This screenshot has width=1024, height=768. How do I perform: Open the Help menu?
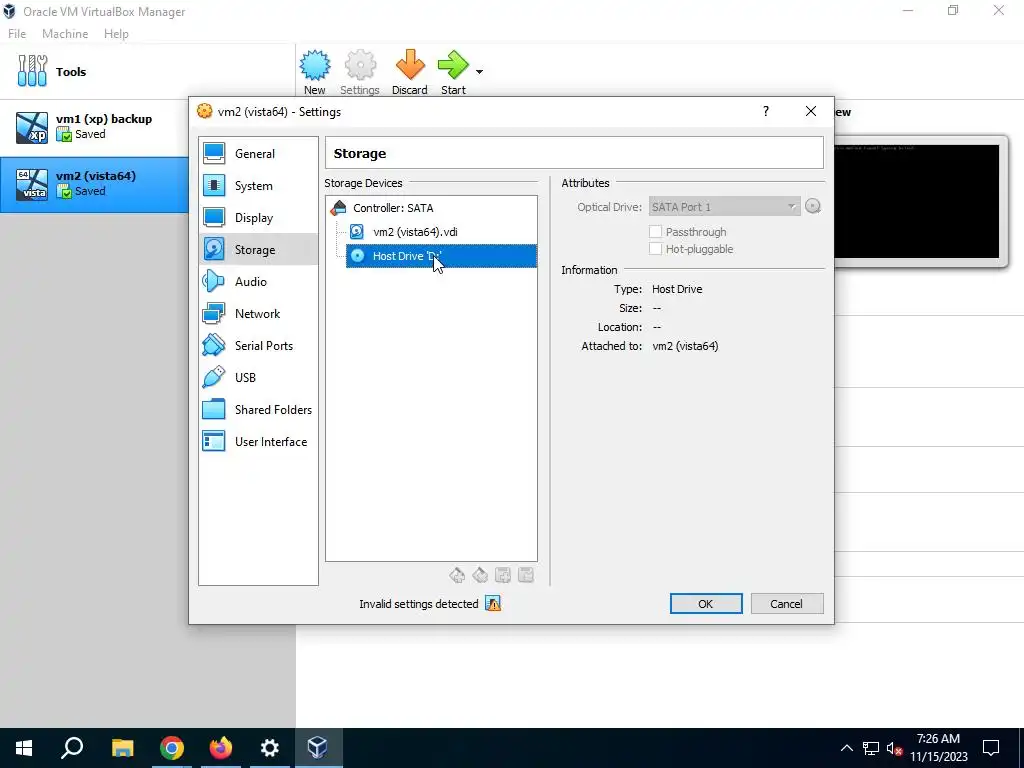pos(116,34)
